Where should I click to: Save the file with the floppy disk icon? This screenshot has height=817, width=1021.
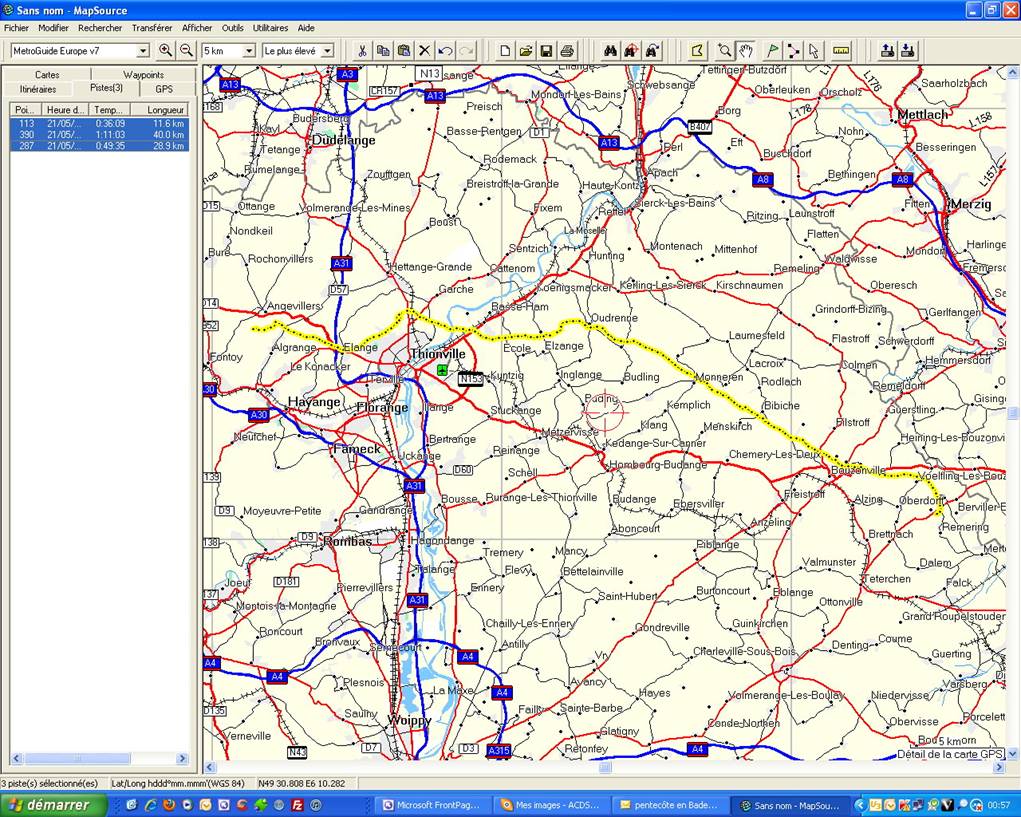[x=546, y=50]
